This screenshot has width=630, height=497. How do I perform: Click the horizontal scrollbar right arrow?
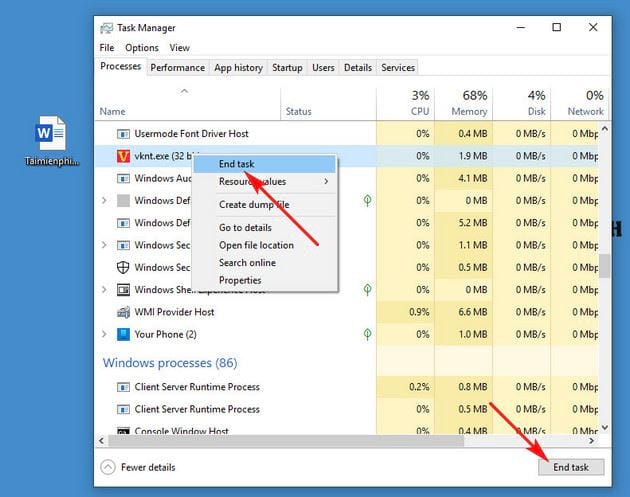[x=591, y=441]
